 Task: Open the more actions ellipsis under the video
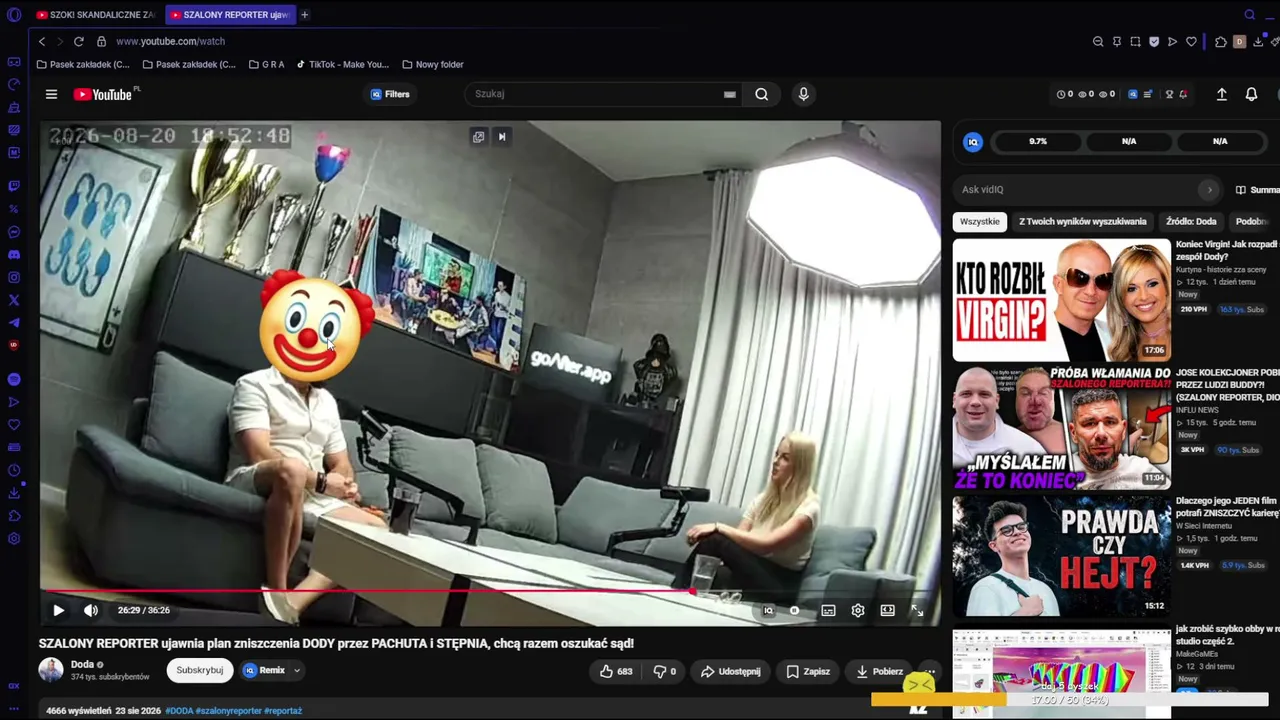click(x=929, y=671)
